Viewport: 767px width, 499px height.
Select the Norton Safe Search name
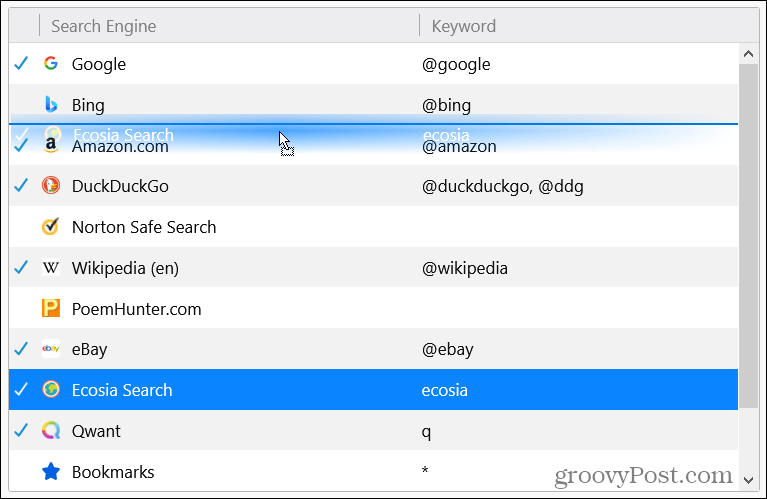pyautogui.click(x=144, y=227)
